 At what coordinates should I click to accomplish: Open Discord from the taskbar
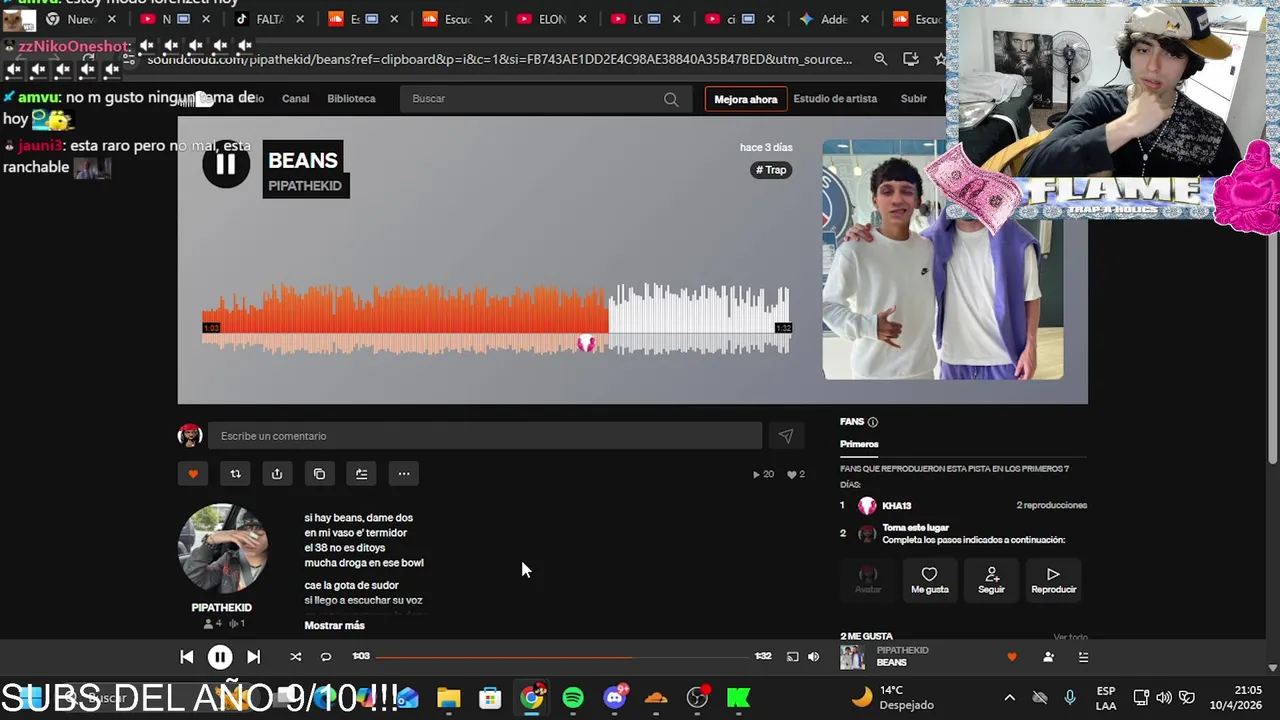point(615,698)
